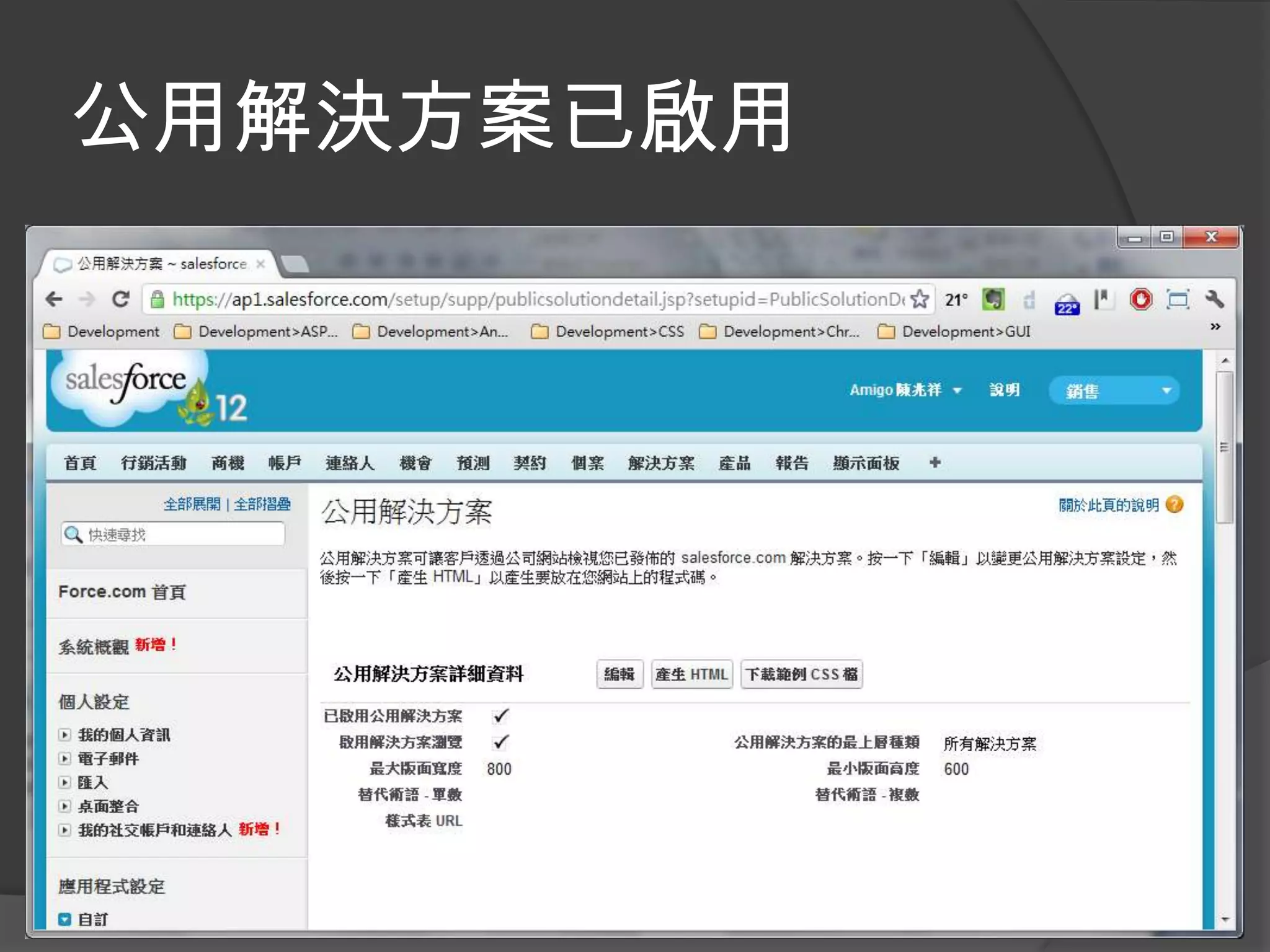Click the 下載範例 CSS 檔 button
The height and width of the screenshot is (952, 1270).
801,674
